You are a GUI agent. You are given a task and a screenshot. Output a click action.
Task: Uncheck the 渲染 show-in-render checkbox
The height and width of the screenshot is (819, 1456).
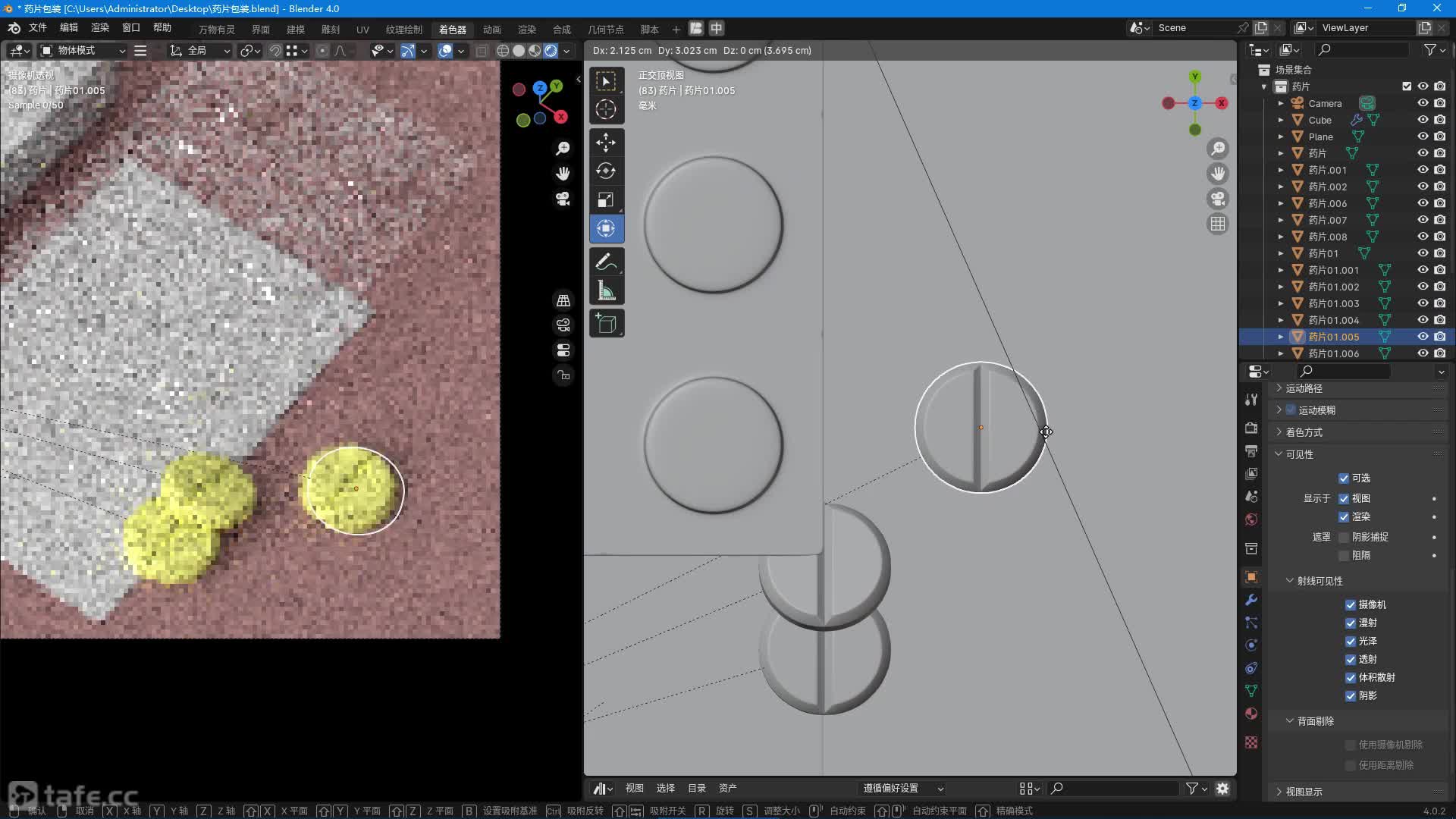pos(1344,517)
